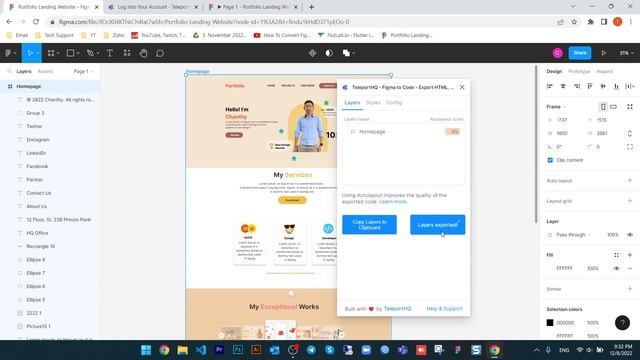
Task: Open Fill styles icon (four dots)
Action: tap(616, 255)
